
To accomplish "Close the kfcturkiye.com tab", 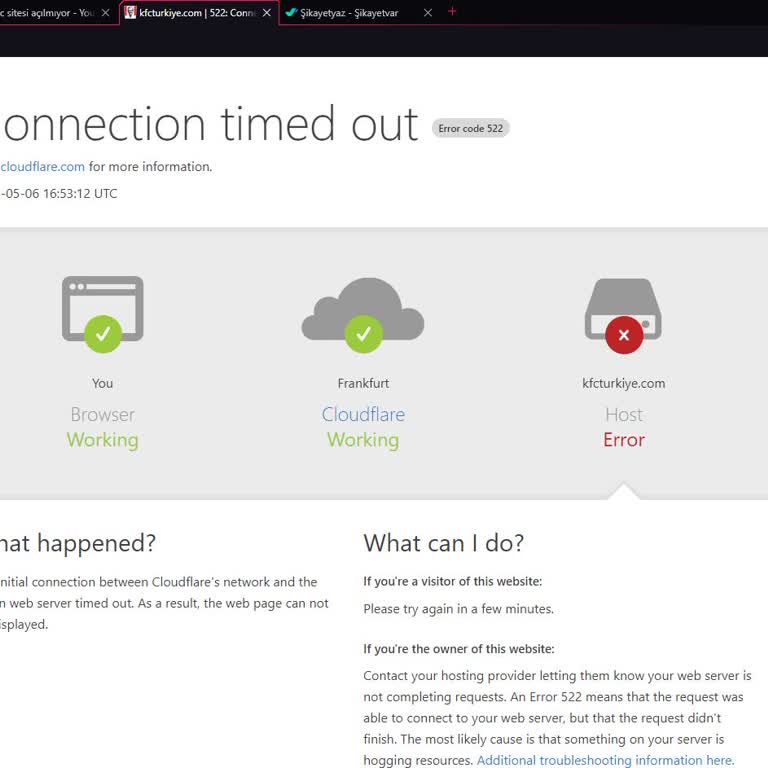I will coord(266,13).
